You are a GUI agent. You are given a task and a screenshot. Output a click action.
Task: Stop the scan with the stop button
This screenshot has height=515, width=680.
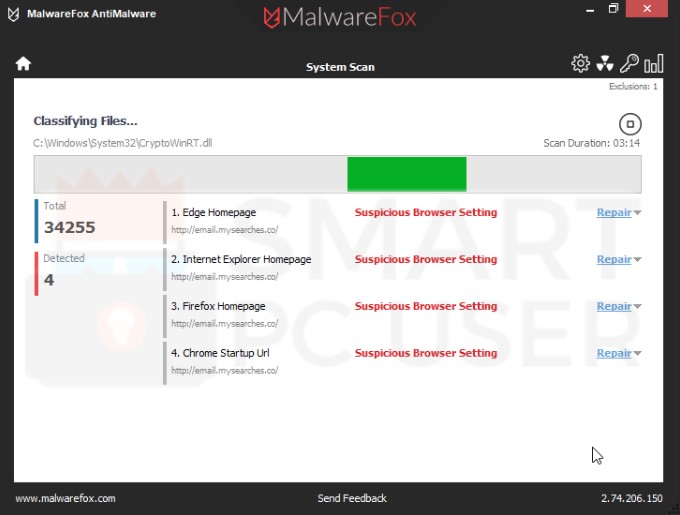coord(630,124)
